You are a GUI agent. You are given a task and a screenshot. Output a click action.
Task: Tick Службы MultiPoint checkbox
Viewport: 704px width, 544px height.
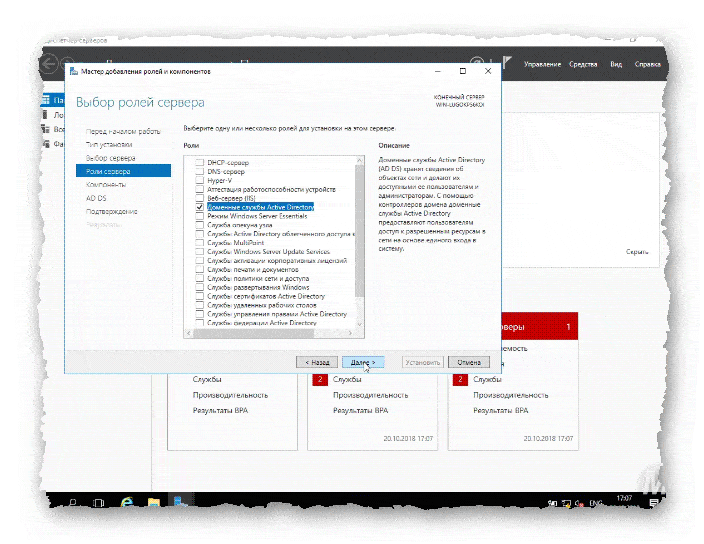[x=200, y=243]
